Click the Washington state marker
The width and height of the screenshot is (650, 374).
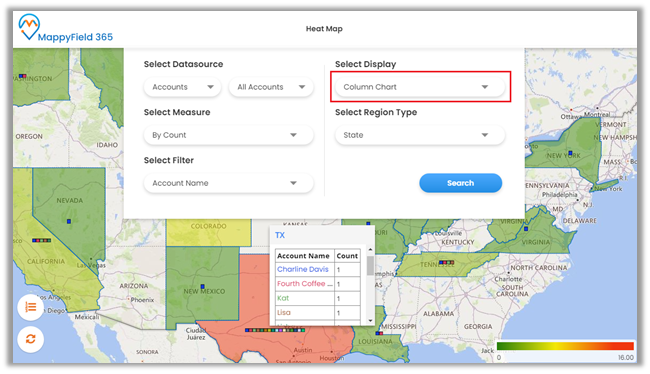(22, 76)
